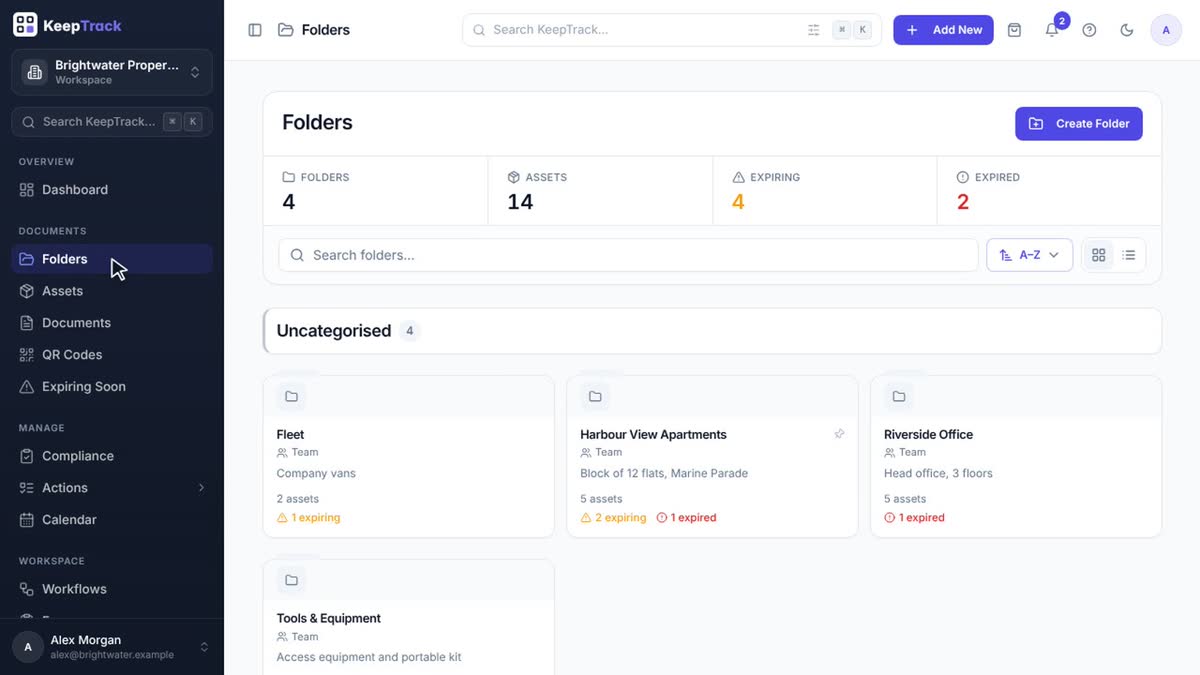Viewport: 1200px width, 675px height.
Task: Expand the Actions submenu chevron
Action: (x=201, y=488)
